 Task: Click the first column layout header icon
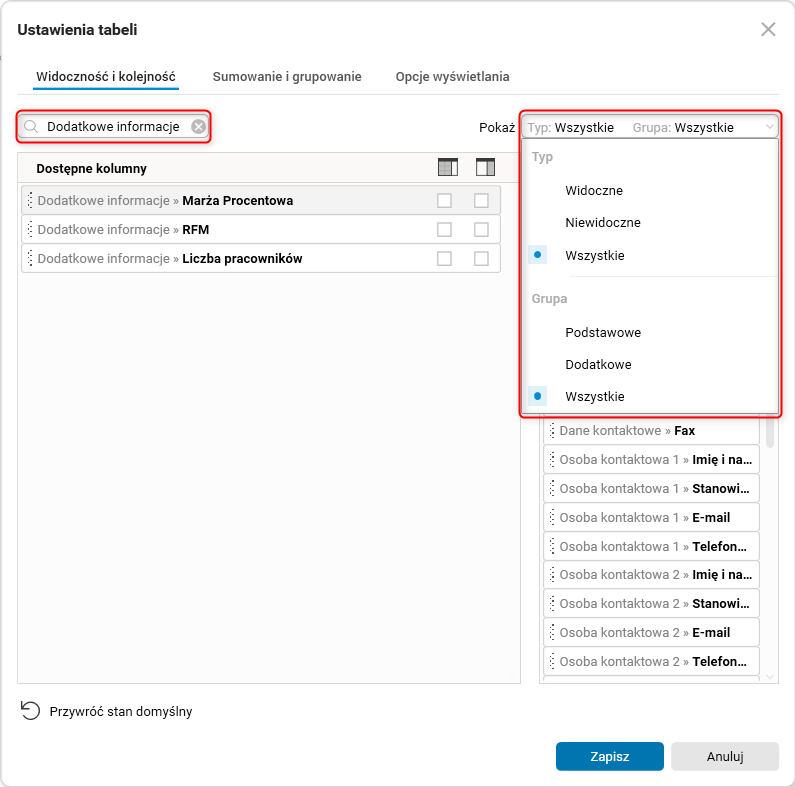coord(447,168)
